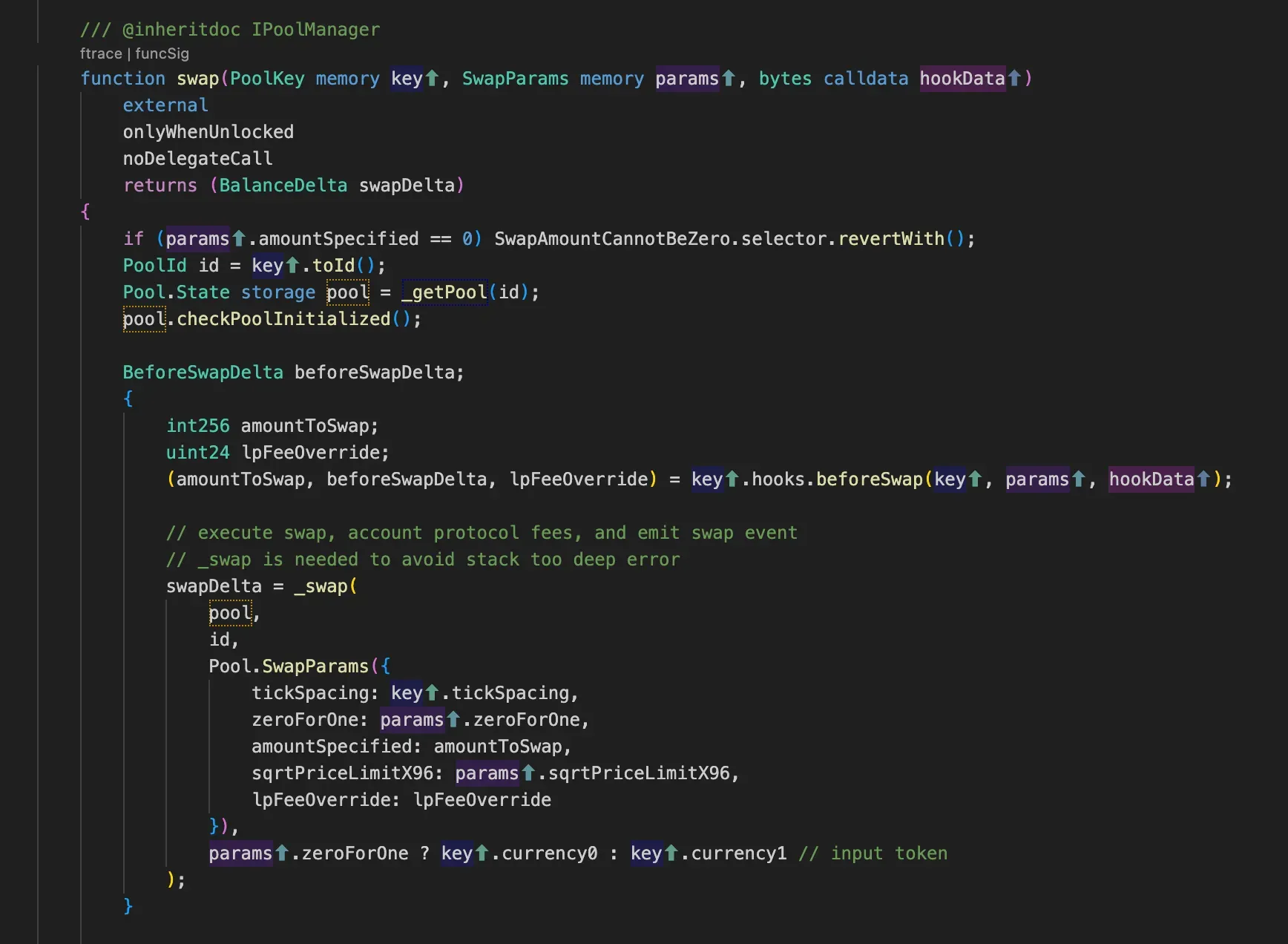1288x944 pixels.
Task: Click arrow icon beside key before .currency1
Action: coord(671,853)
